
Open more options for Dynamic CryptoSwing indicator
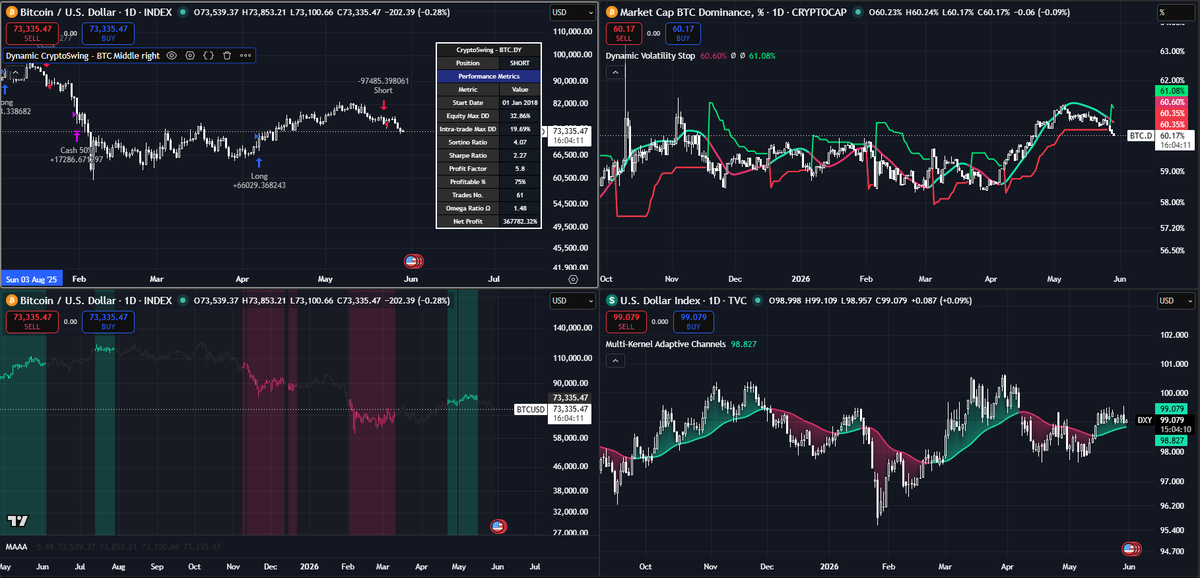coord(245,56)
